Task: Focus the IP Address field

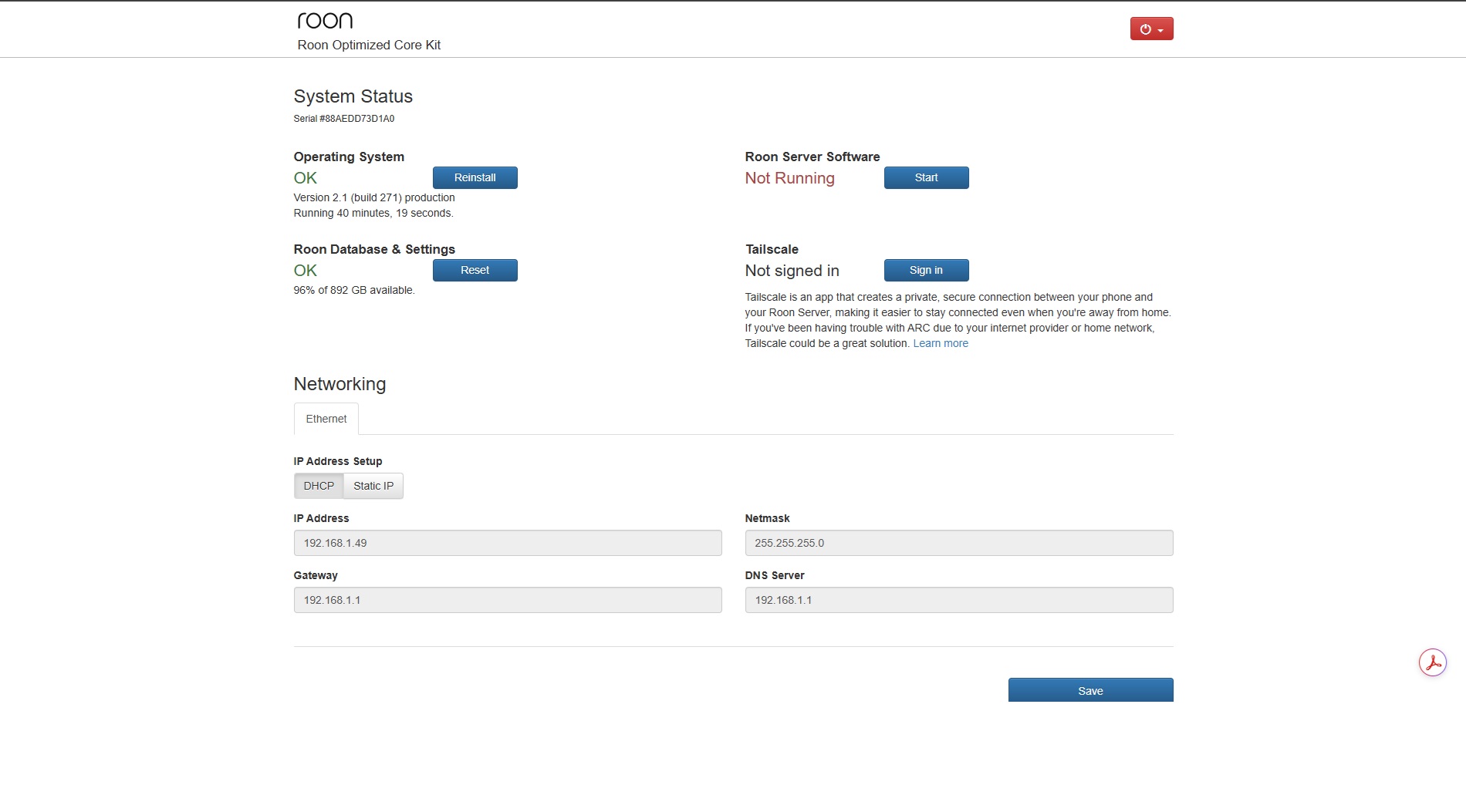Action: [508, 543]
